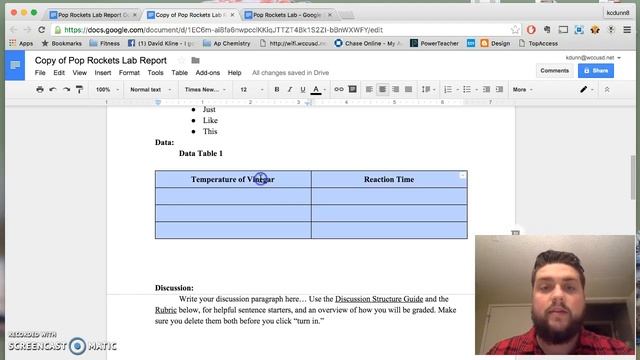The image size is (640, 360).
Task: Click the browser address bar URL
Action: click(x=223, y=30)
